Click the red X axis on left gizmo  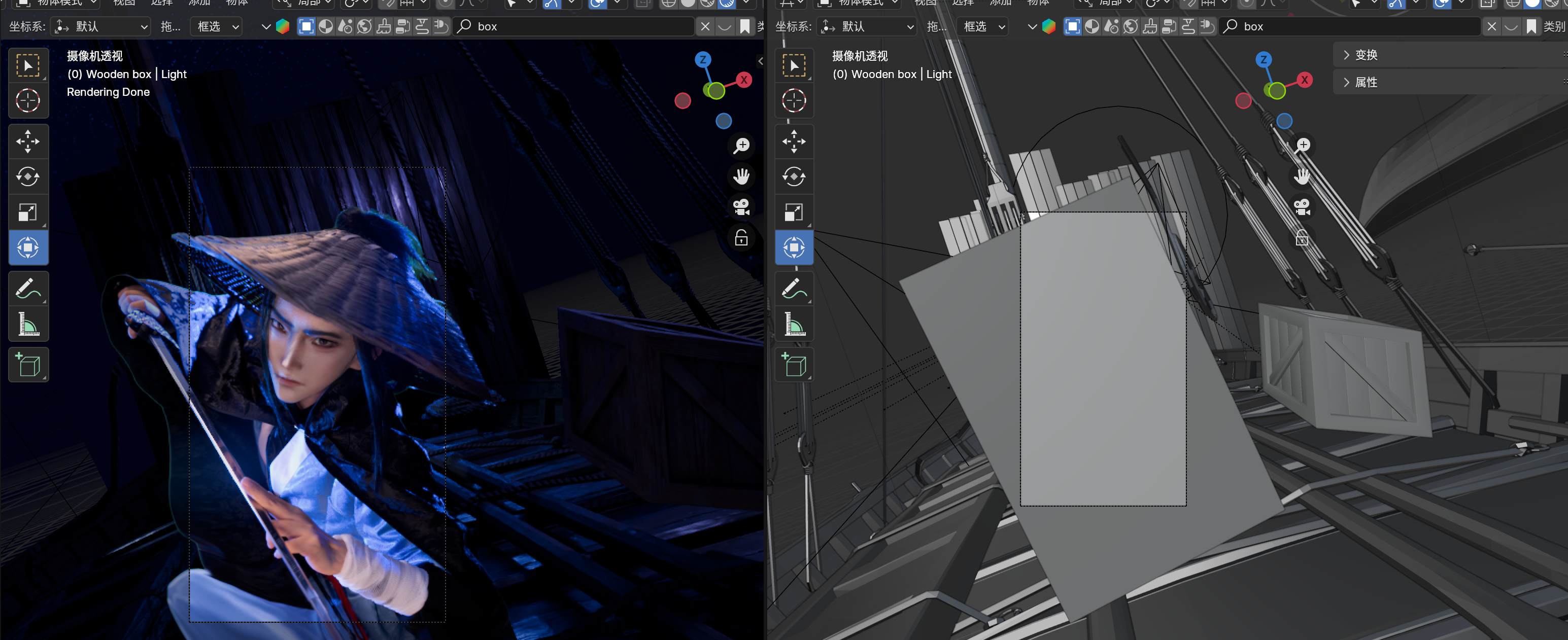(744, 80)
